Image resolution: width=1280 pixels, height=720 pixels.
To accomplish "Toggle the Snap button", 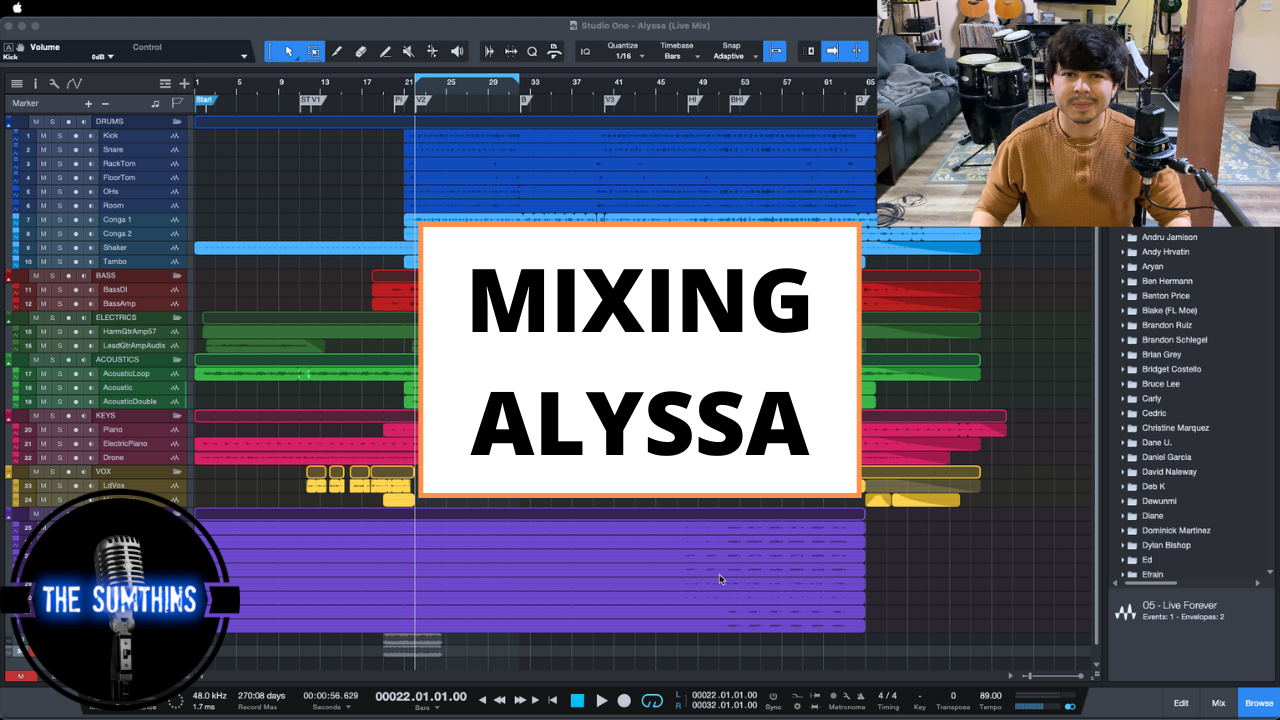I will (x=774, y=51).
